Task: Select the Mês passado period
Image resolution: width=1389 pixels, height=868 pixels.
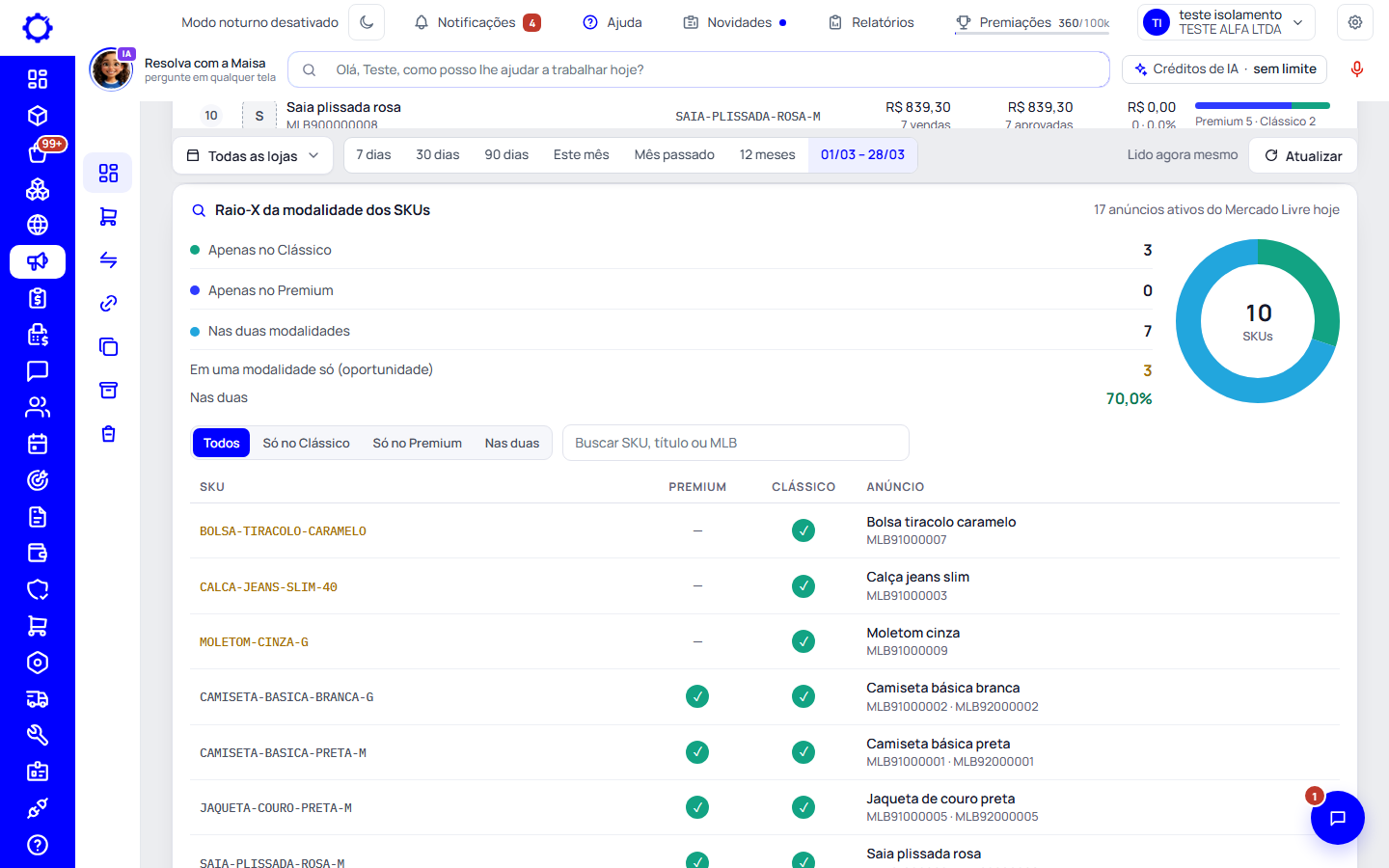Action: (x=674, y=155)
